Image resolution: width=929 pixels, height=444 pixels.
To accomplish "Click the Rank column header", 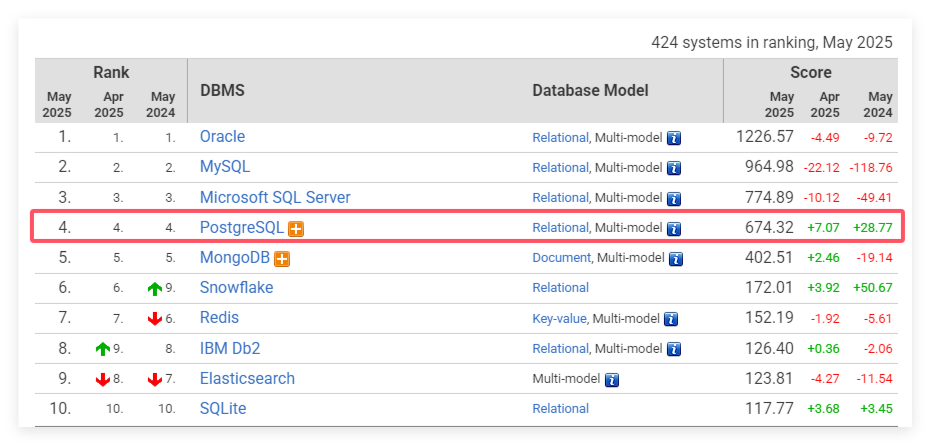I will [111, 72].
